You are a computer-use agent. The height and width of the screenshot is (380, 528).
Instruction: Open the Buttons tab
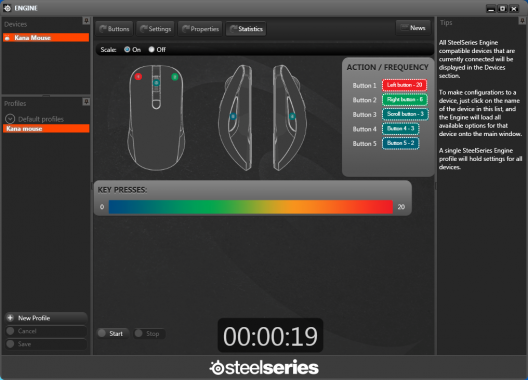(114, 29)
